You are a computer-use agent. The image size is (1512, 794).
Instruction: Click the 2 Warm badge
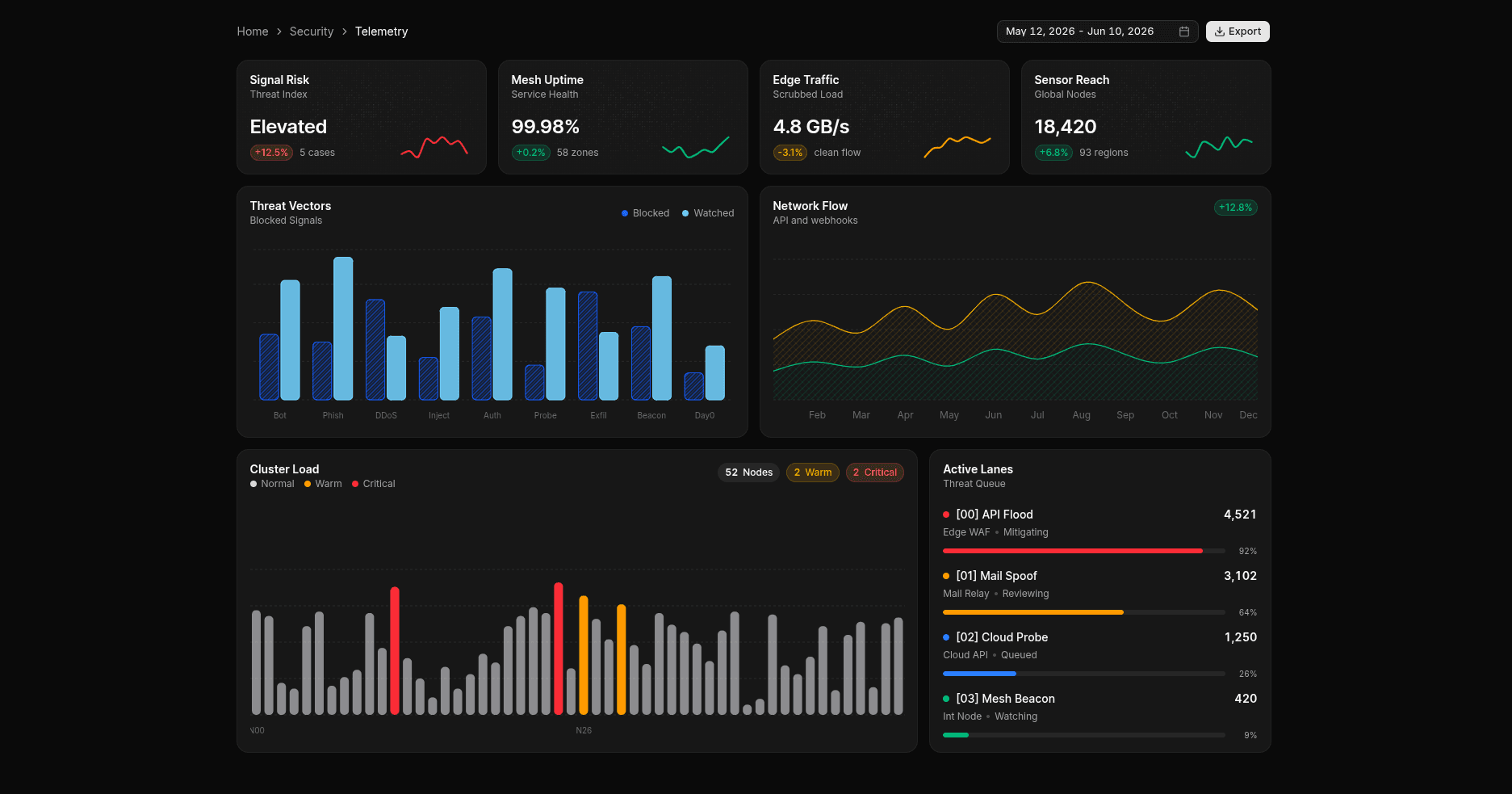pyautogui.click(x=812, y=473)
